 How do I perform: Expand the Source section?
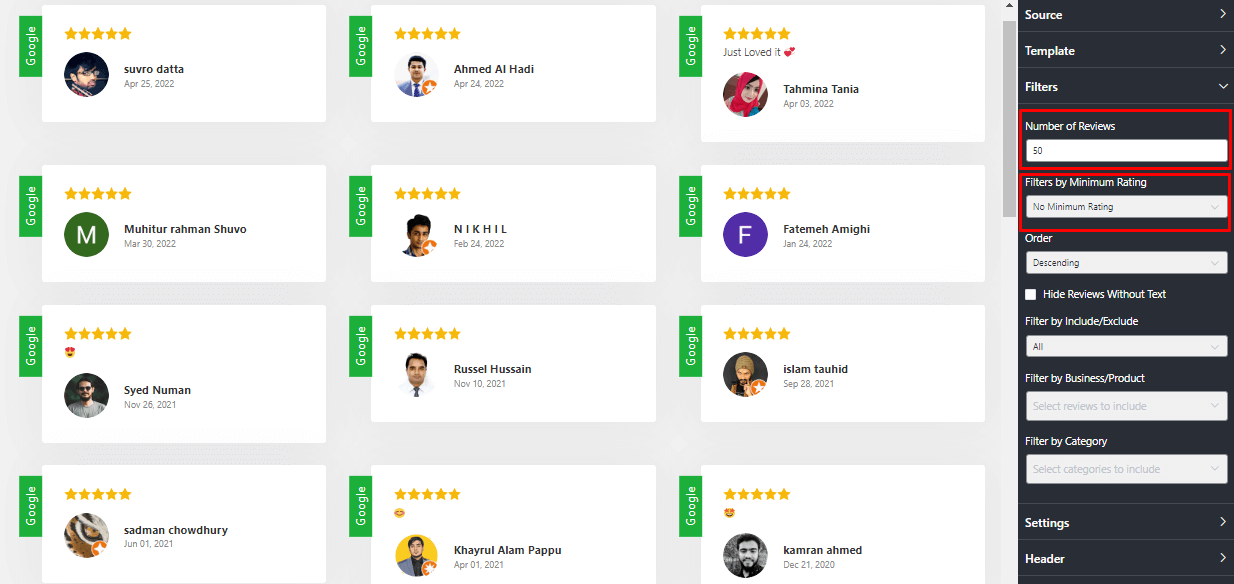(1126, 15)
